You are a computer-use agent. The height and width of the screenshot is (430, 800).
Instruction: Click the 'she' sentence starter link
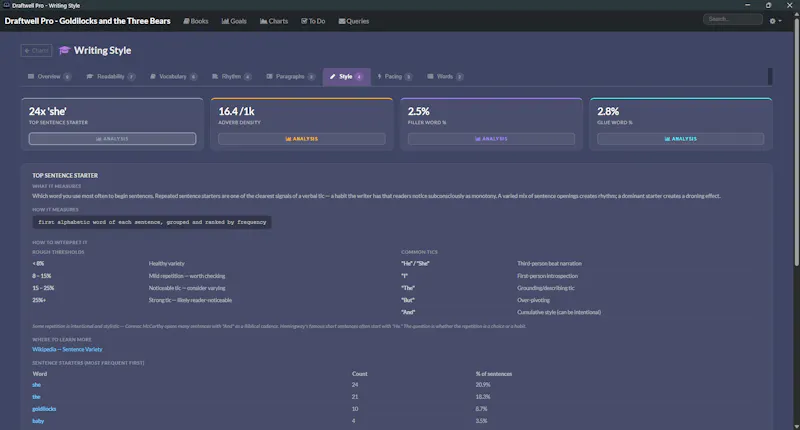[36, 385]
